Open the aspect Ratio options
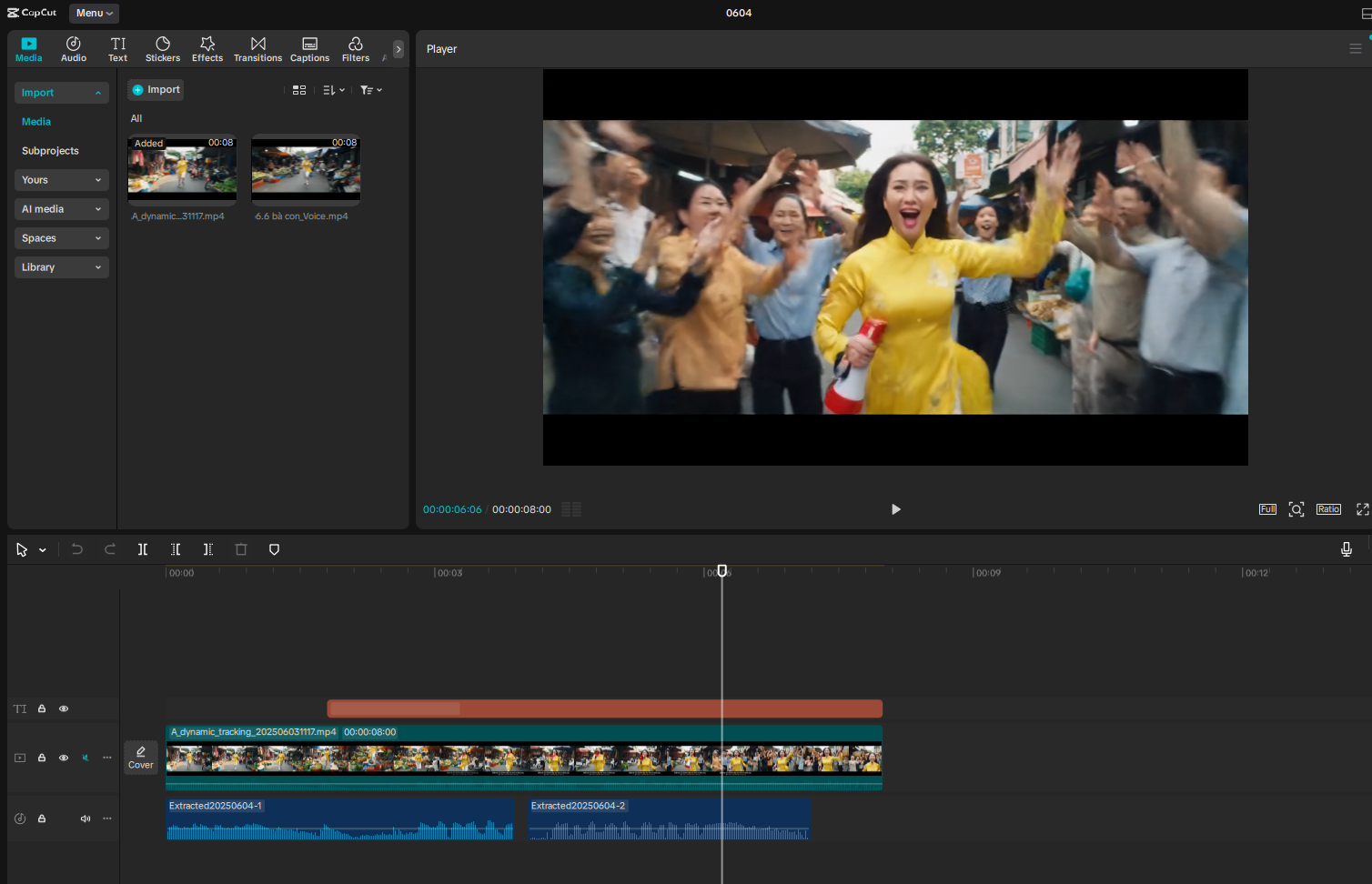The width and height of the screenshot is (1372, 884). pos(1328,509)
